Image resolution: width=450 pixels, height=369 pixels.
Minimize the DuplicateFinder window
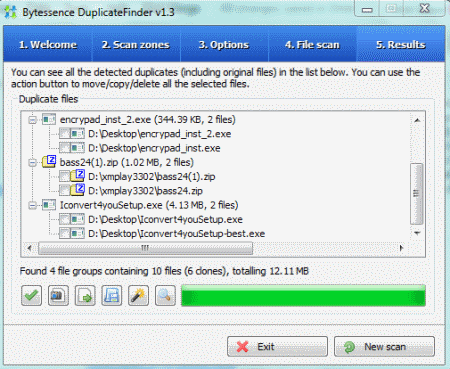coord(367,9)
